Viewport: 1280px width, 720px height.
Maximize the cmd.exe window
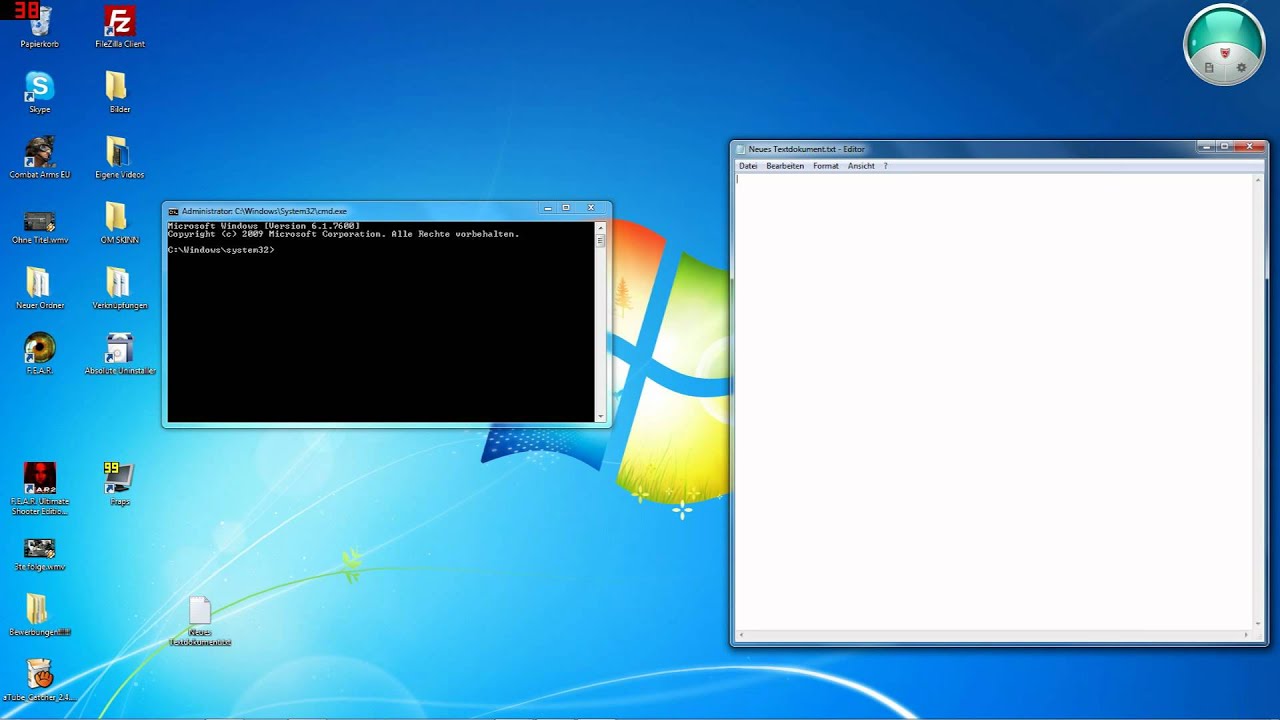click(566, 208)
